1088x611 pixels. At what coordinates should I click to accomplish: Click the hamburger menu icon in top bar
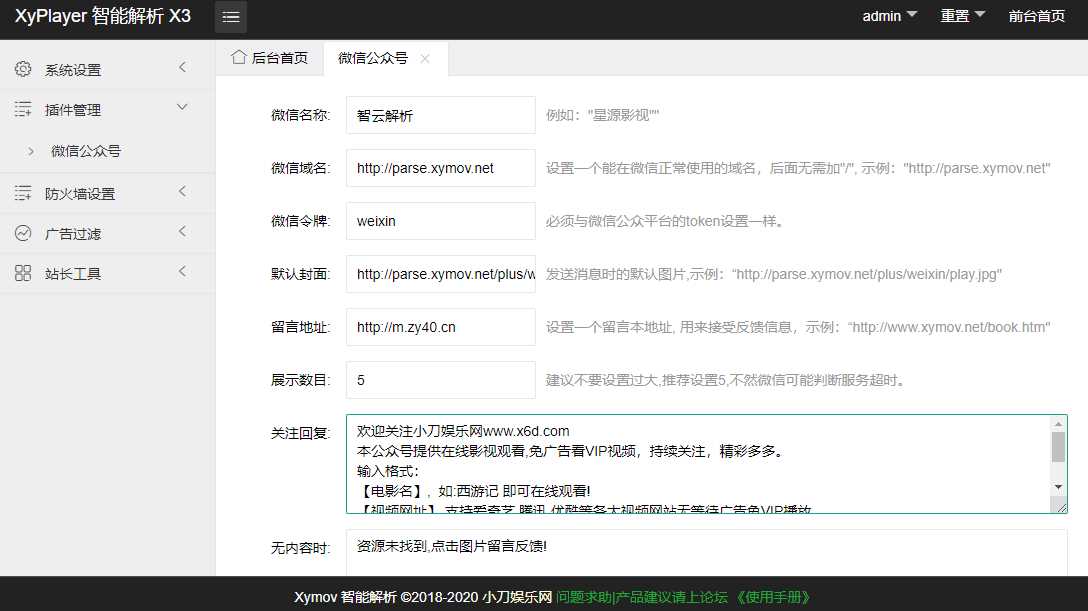coord(230,17)
